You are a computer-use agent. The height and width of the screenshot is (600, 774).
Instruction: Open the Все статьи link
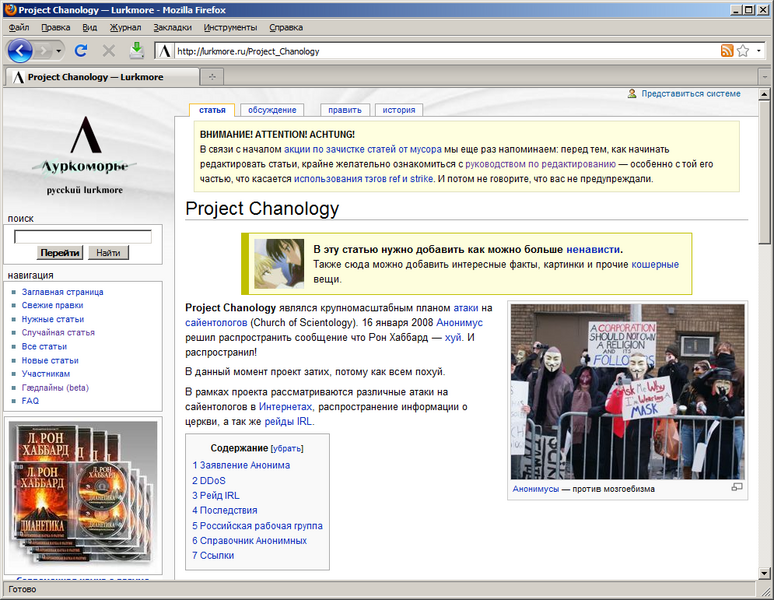click(44, 346)
